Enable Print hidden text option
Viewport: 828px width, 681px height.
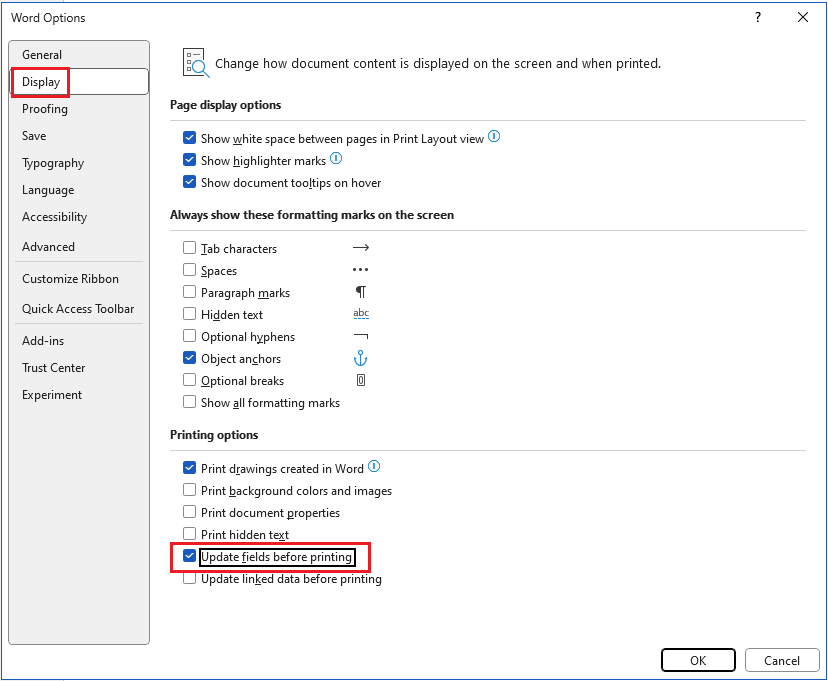tap(190, 534)
